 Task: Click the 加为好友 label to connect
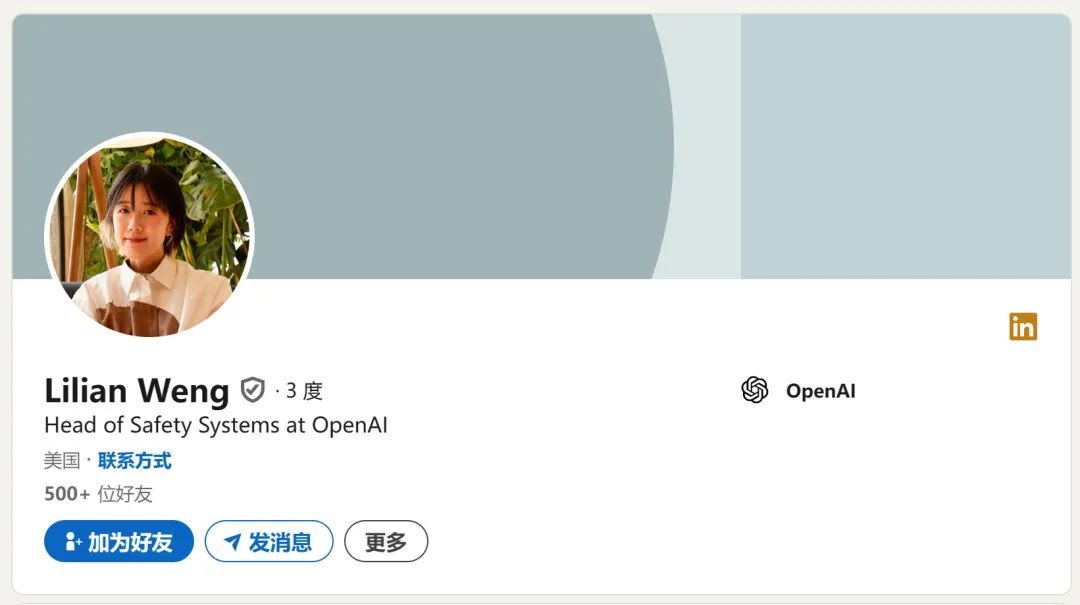(130, 542)
